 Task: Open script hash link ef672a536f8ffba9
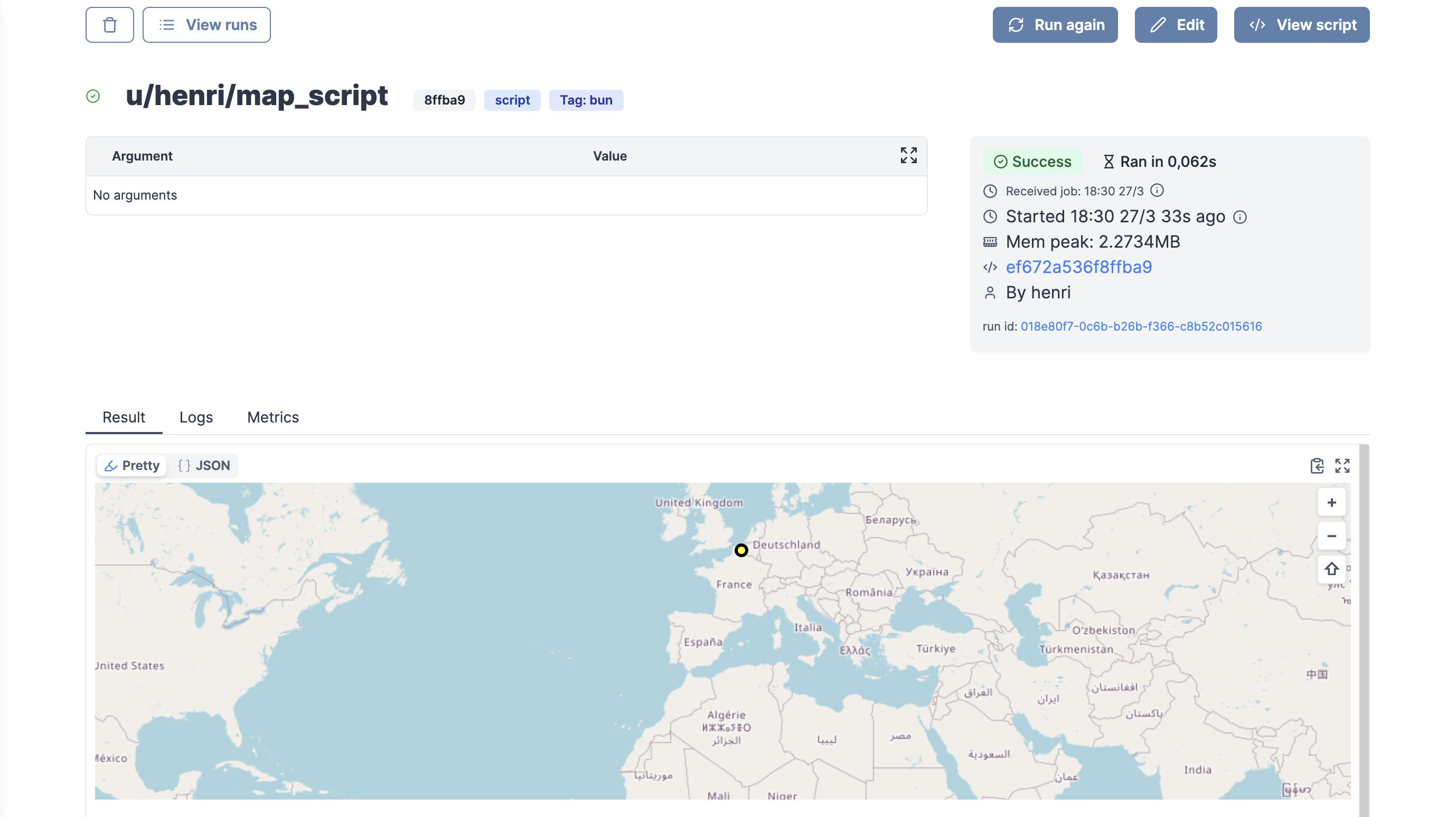1078,267
